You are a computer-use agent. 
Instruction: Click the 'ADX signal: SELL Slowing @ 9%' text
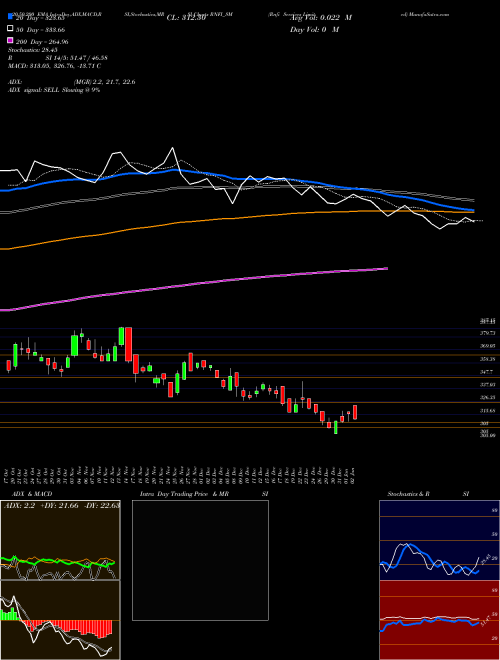tap(54, 90)
